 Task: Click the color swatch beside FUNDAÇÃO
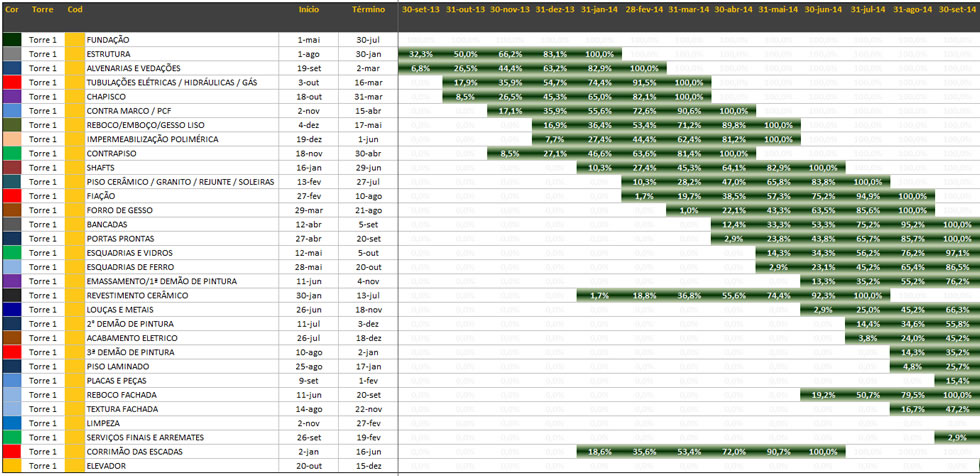pos(11,39)
